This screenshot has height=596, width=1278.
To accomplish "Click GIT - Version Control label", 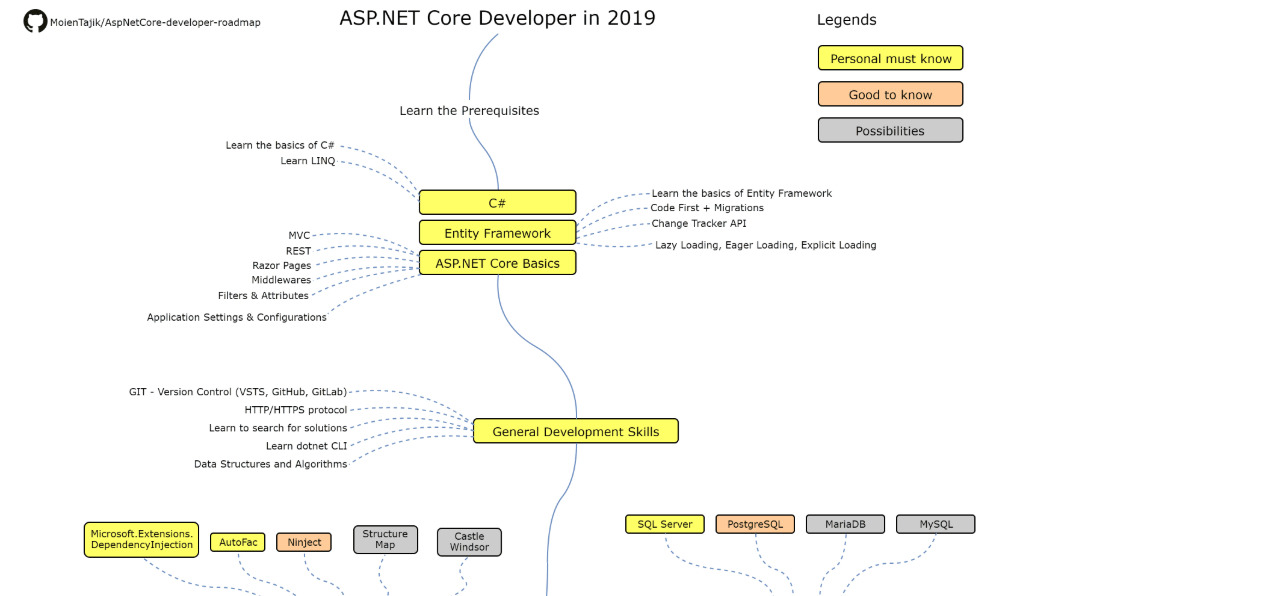I will point(238,392).
